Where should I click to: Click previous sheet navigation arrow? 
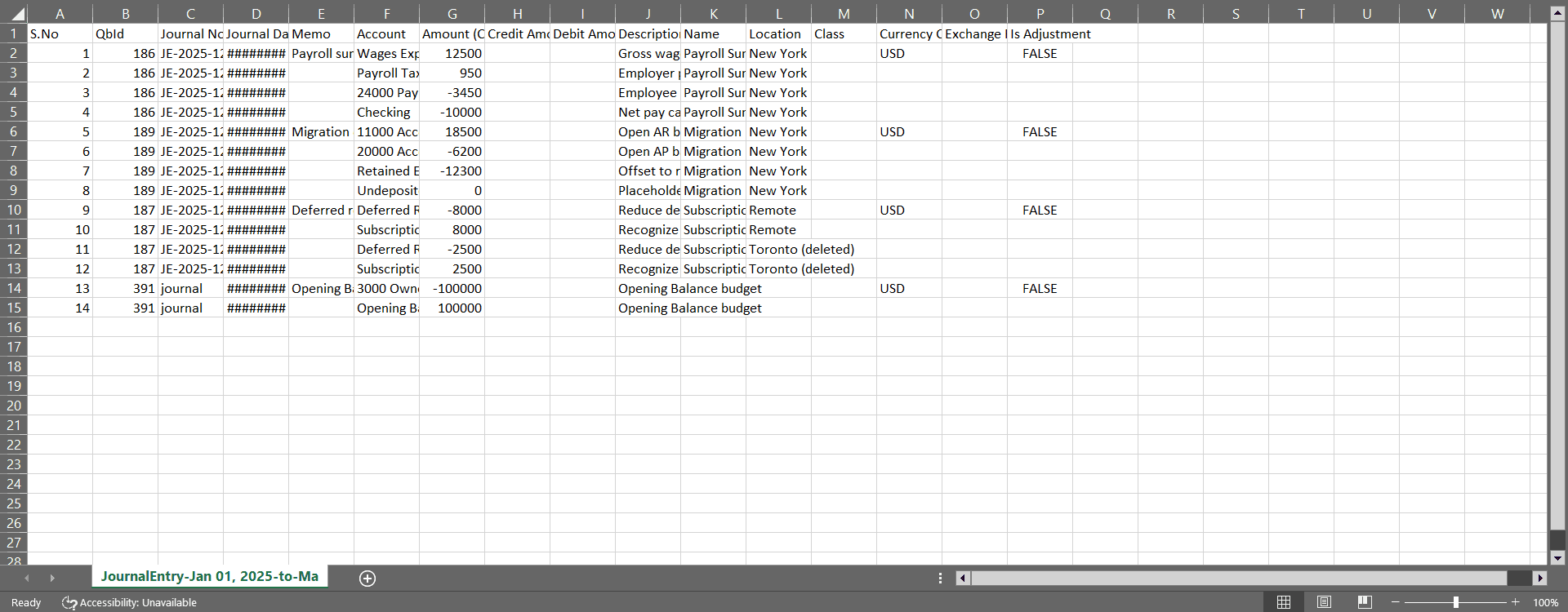(x=27, y=578)
